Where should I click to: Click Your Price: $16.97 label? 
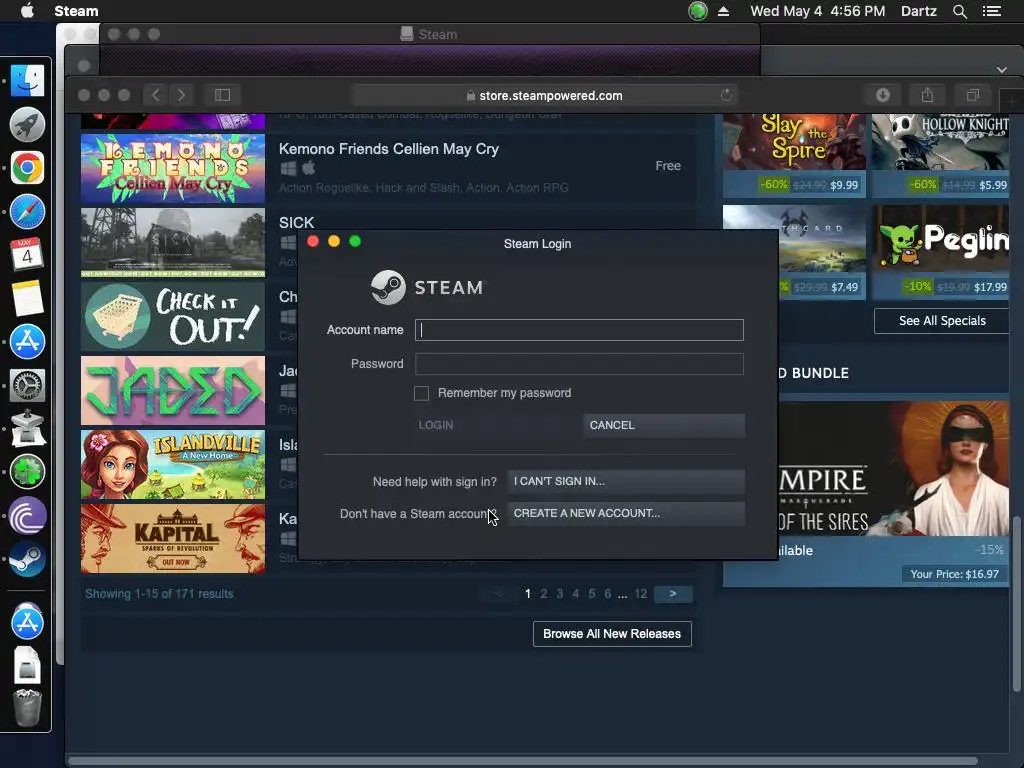(954, 574)
